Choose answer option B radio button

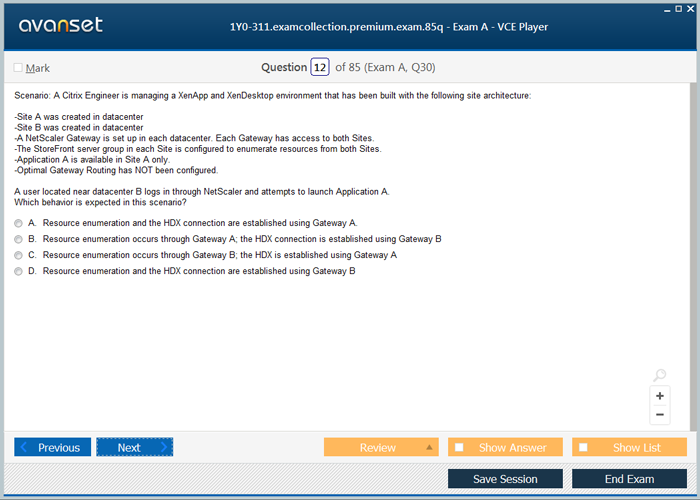19,239
